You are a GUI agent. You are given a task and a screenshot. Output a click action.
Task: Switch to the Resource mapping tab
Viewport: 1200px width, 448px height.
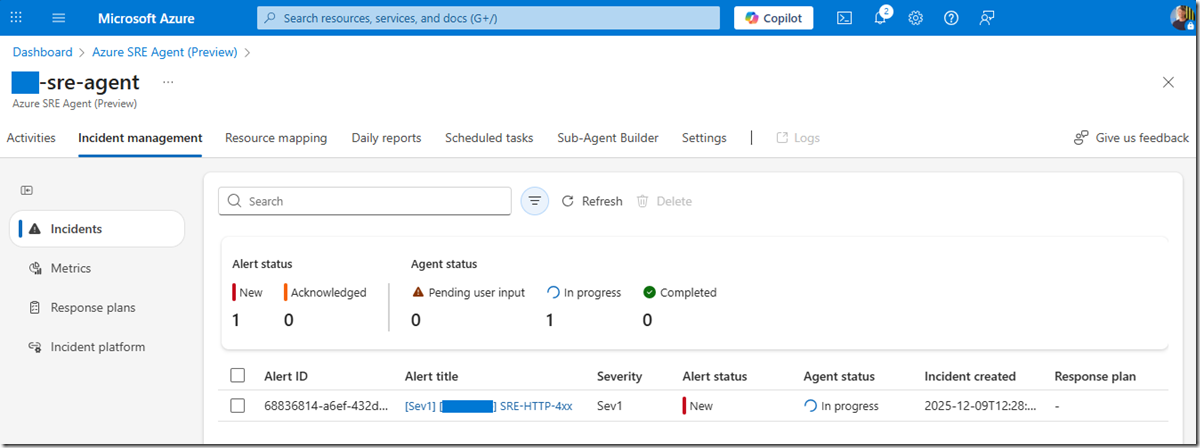click(276, 138)
